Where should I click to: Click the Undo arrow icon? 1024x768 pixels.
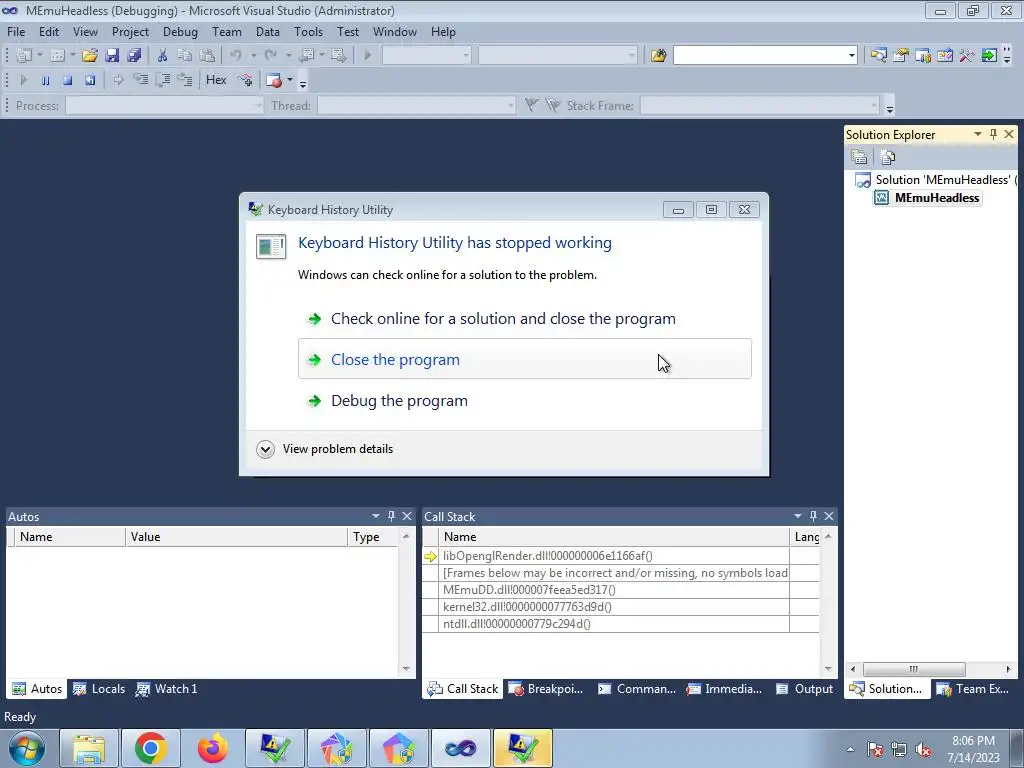(236, 56)
